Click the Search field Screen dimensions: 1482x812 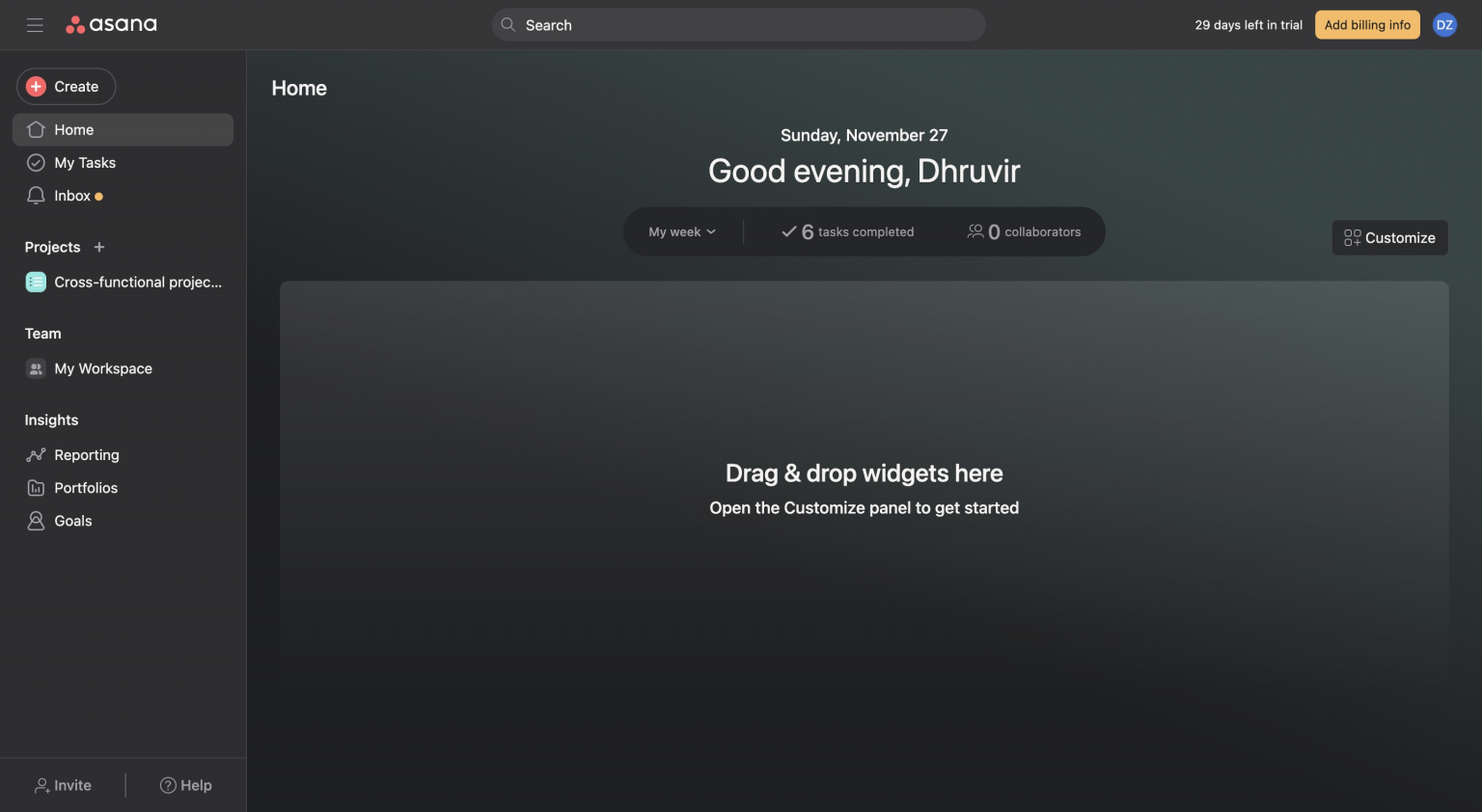pos(738,25)
